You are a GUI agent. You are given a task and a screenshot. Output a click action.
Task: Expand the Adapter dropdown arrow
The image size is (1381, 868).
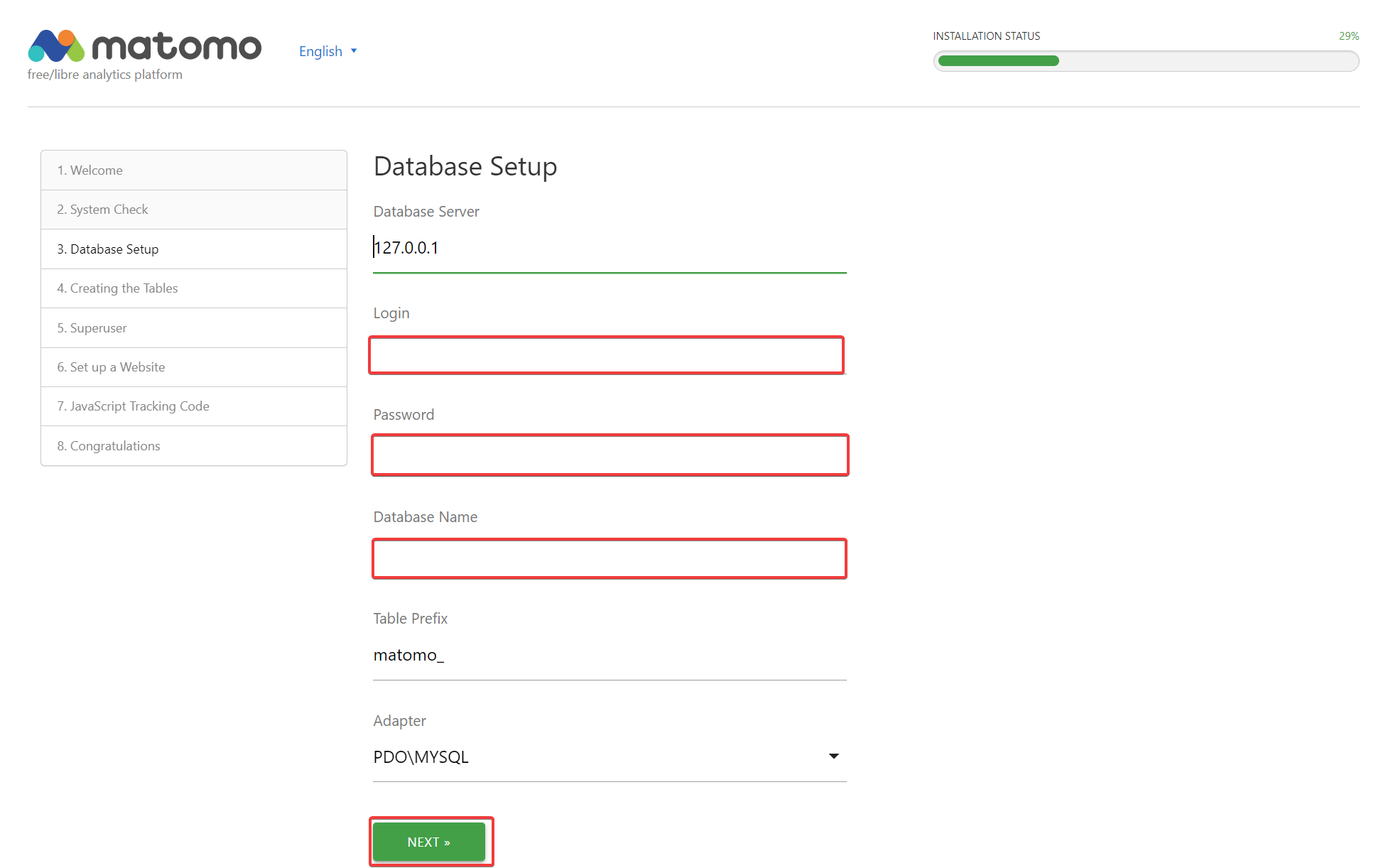[833, 756]
